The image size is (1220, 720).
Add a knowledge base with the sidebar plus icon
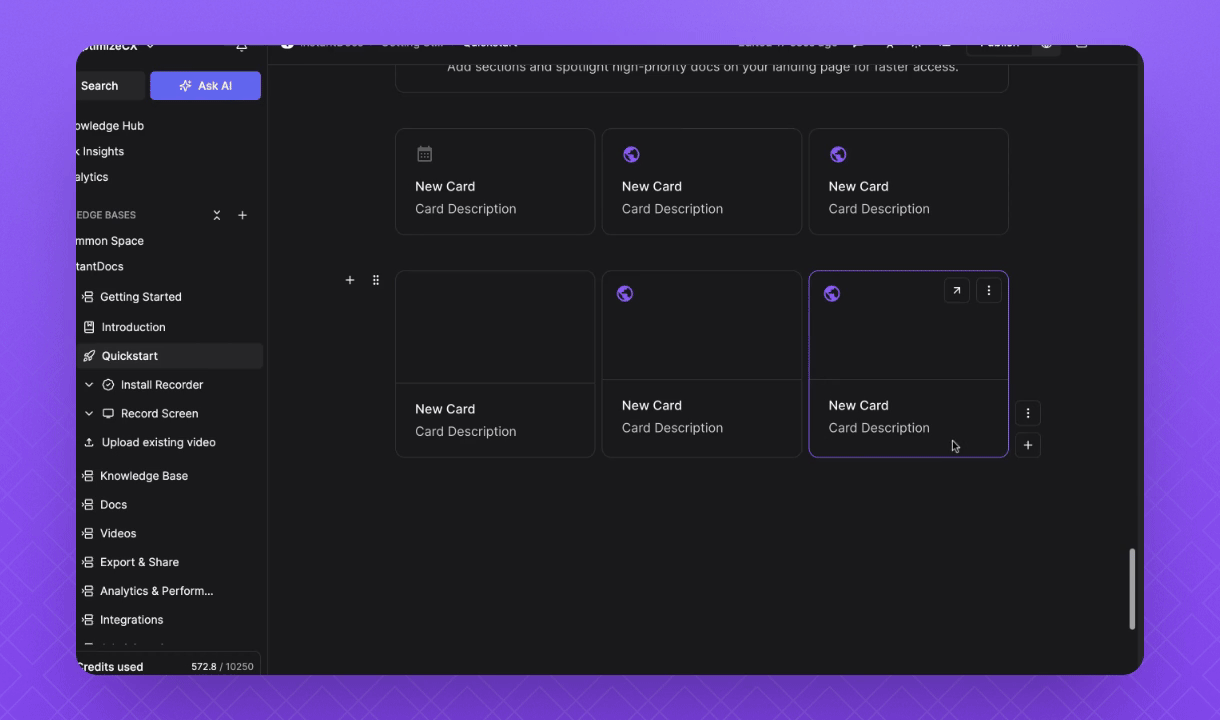click(x=242, y=215)
